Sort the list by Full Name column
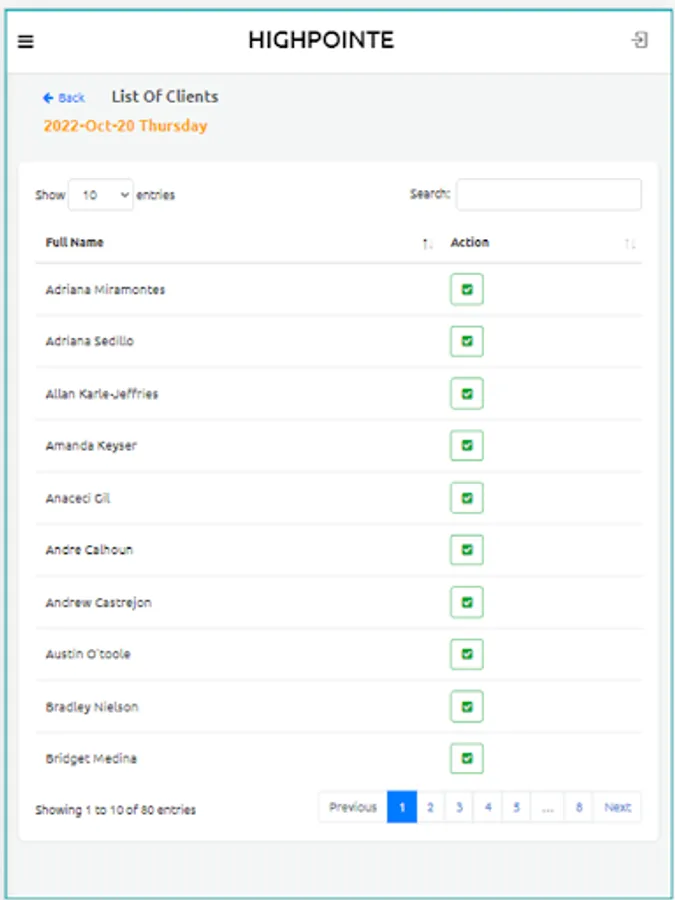 click(x=74, y=243)
